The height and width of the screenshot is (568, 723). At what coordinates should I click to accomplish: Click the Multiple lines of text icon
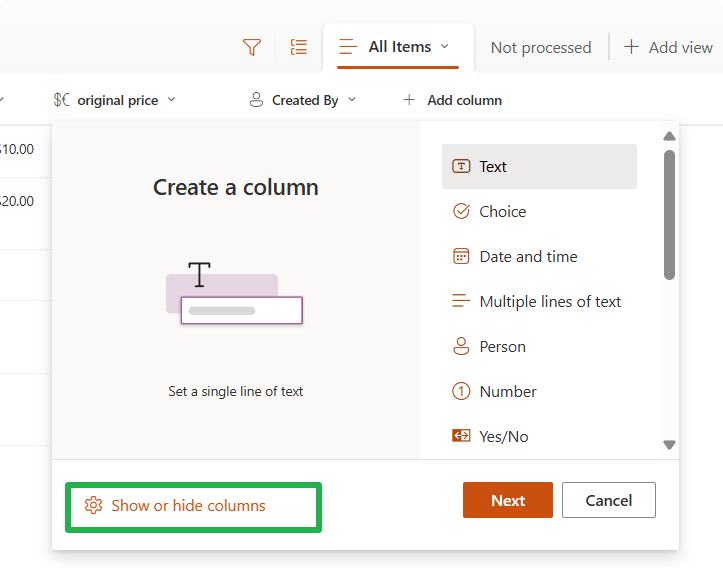point(461,301)
